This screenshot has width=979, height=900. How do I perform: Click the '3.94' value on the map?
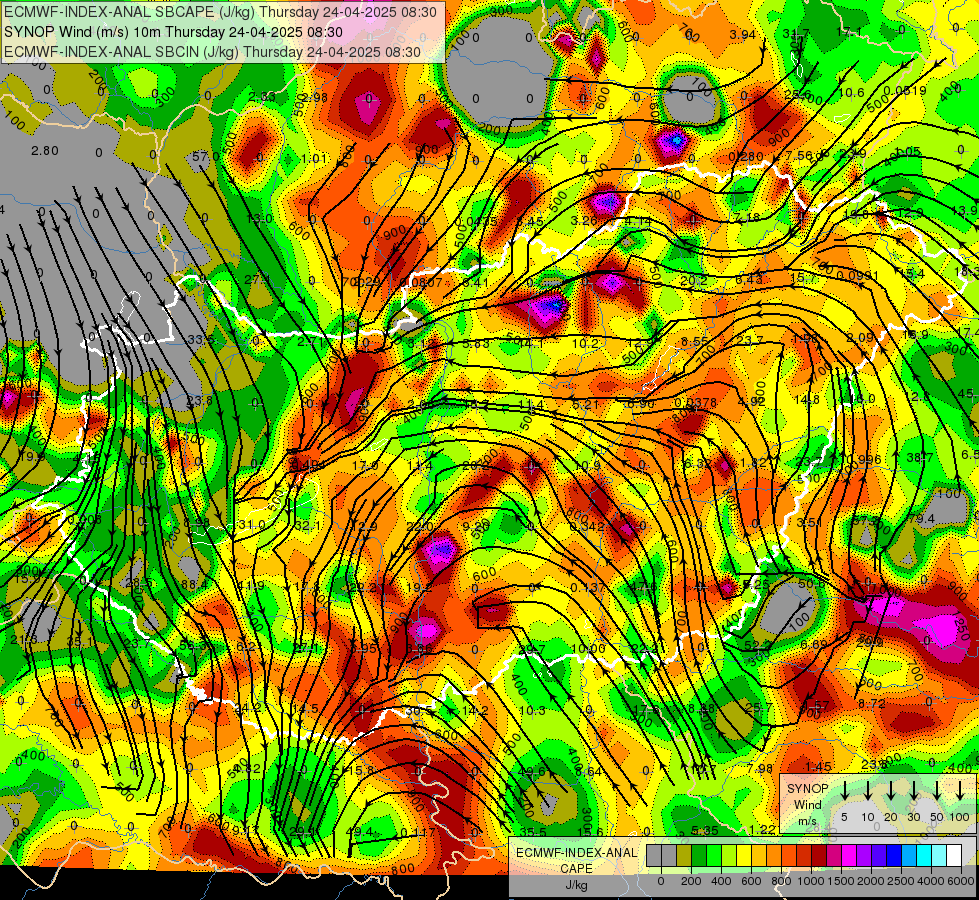[742, 34]
